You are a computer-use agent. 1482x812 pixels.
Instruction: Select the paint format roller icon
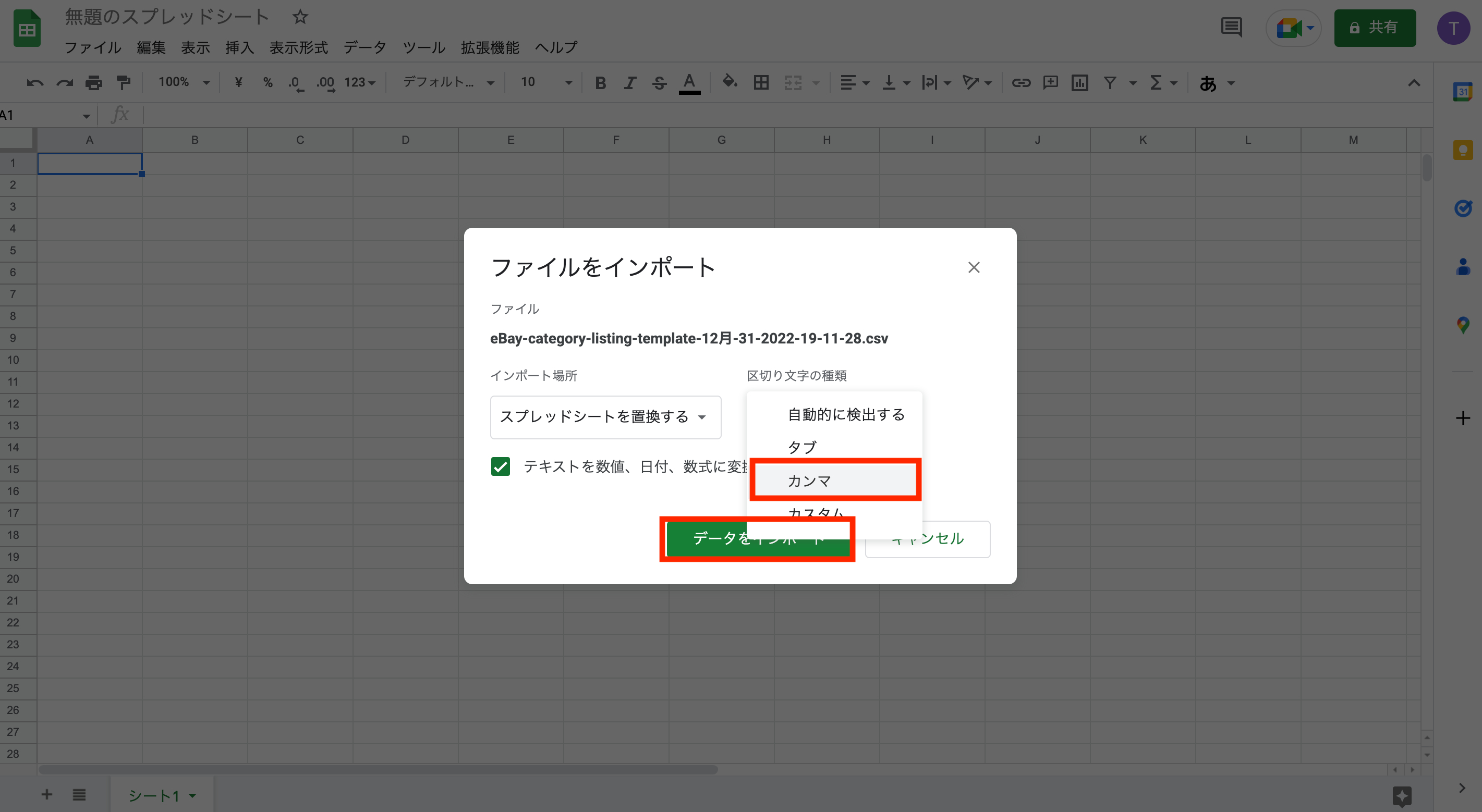point(123,83)
